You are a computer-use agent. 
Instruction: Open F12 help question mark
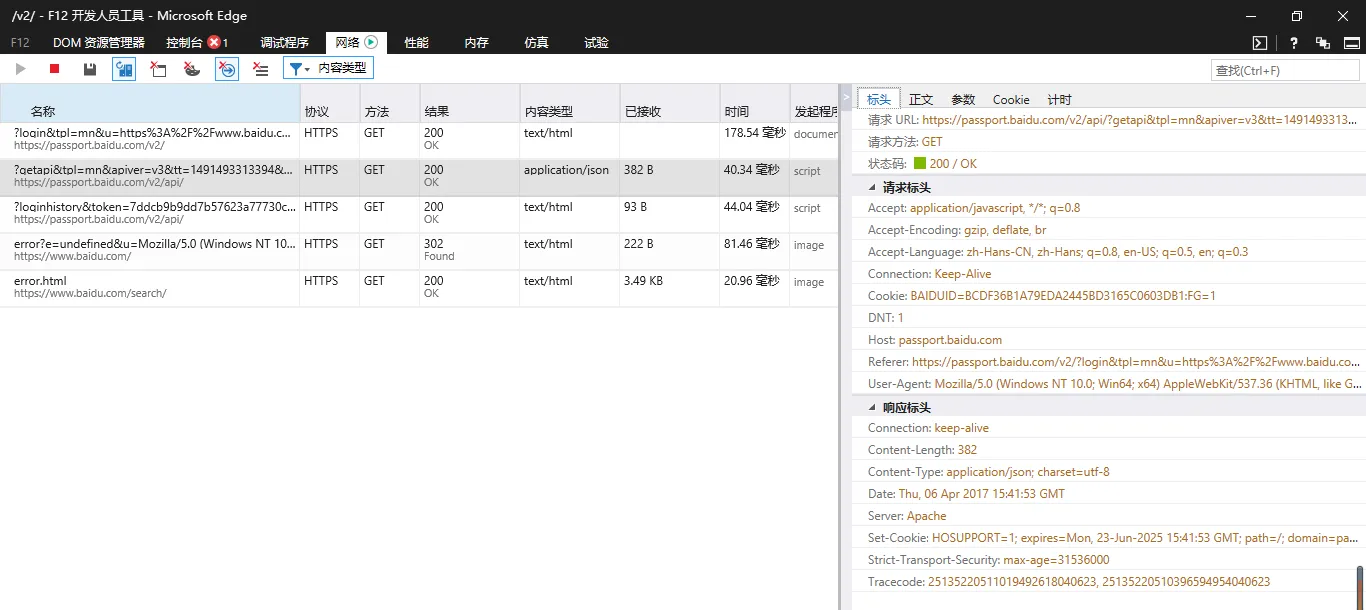pyautogui.click(x=1294, y=43)
